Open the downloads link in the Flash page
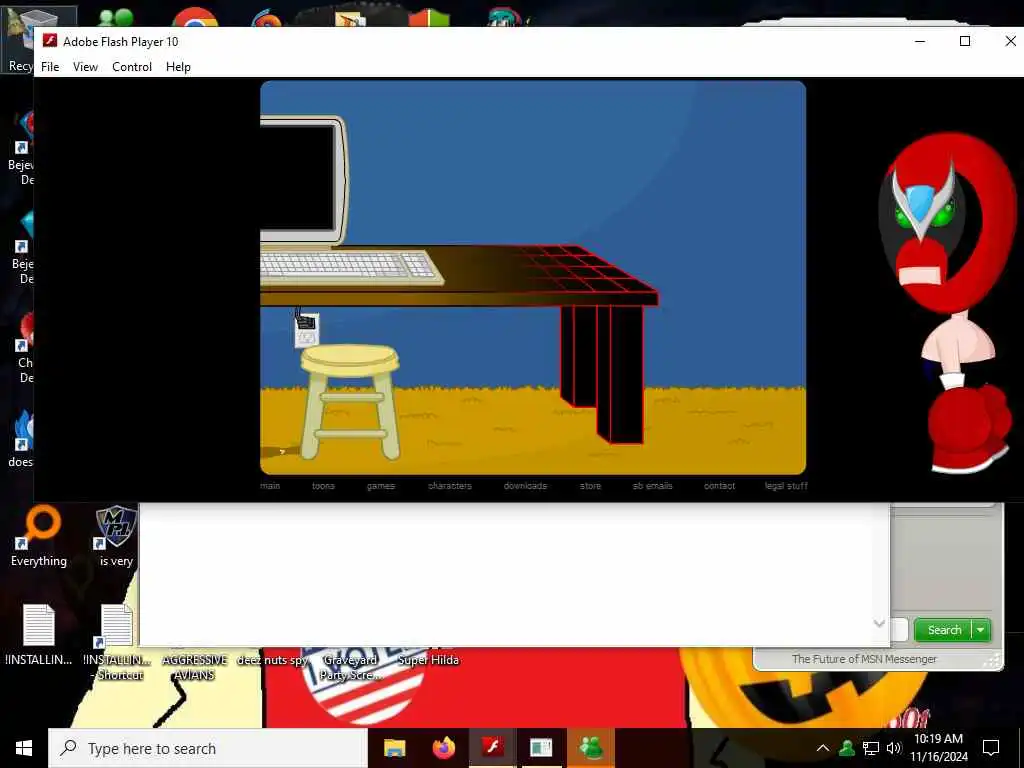The image size is (1024, 768). coord(525,486)
